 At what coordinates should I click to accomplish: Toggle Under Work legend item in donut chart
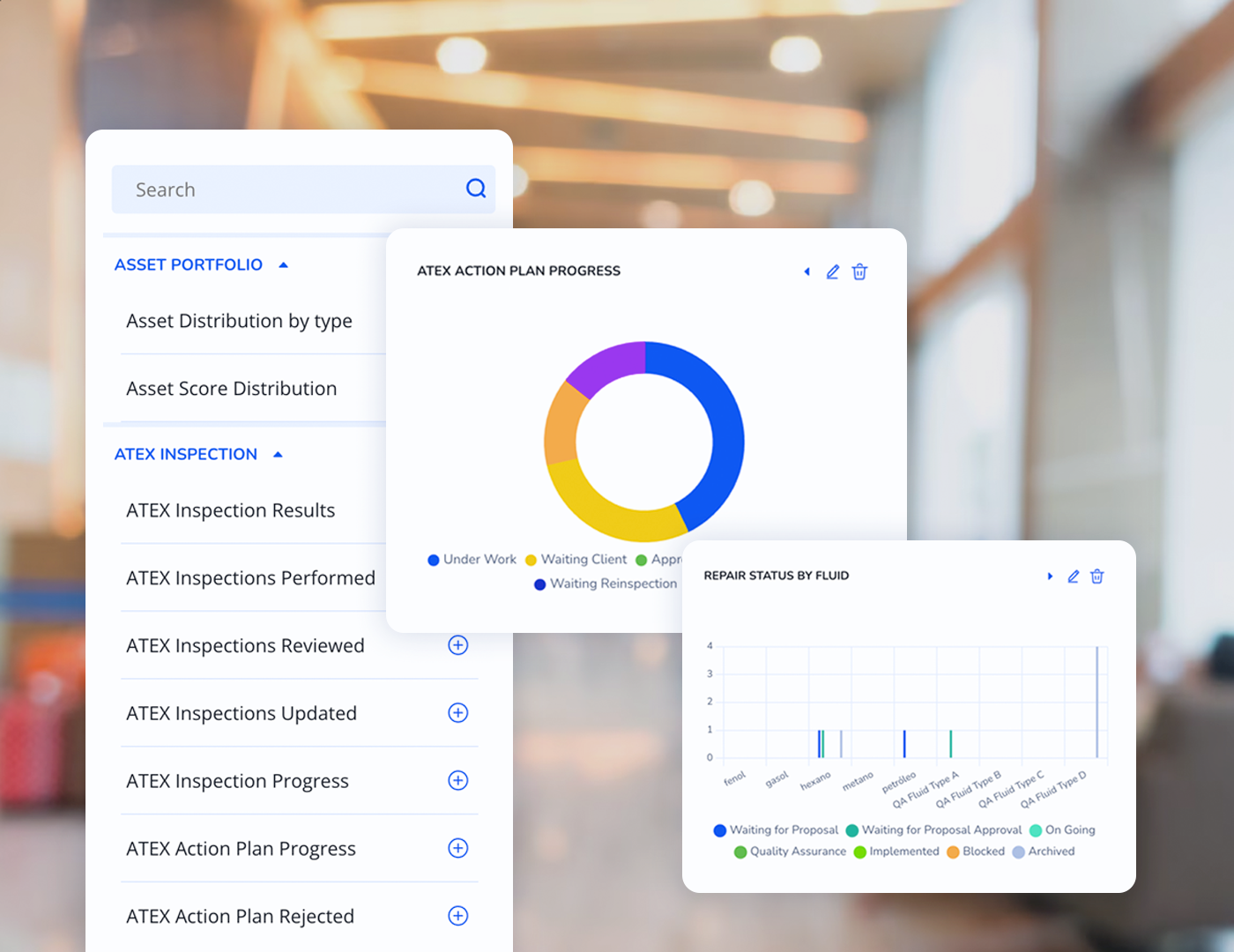tap(472, 560)
